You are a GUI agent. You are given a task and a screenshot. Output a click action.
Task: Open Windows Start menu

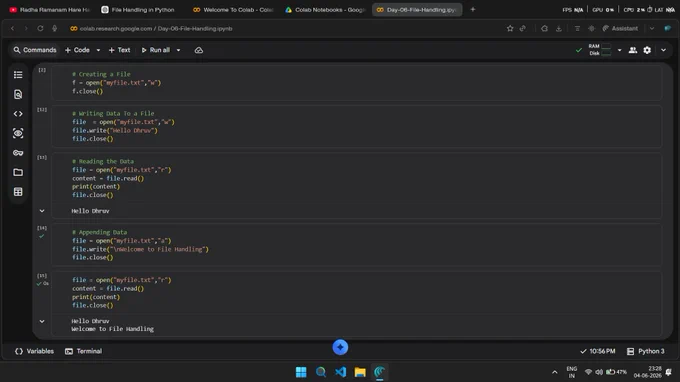point(301,372)
